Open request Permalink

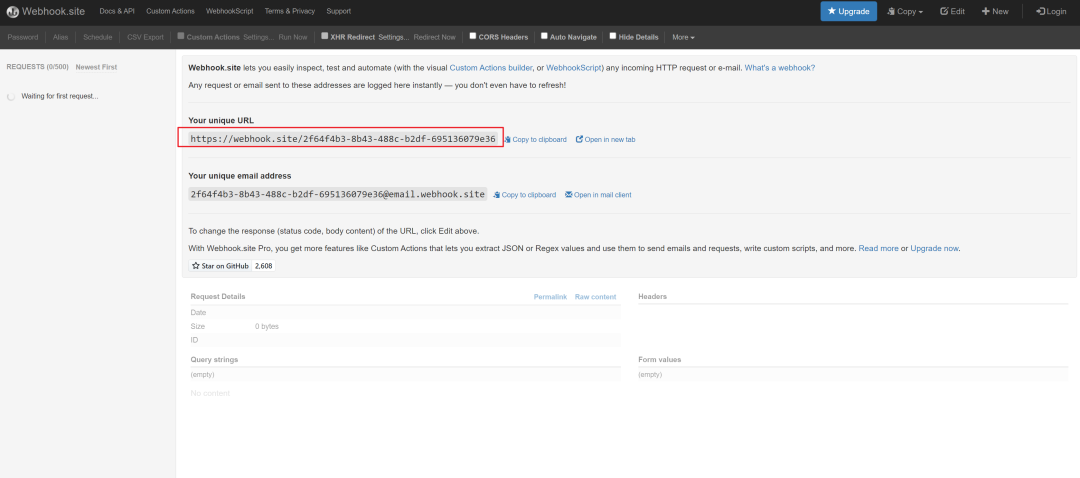point(550,297)
